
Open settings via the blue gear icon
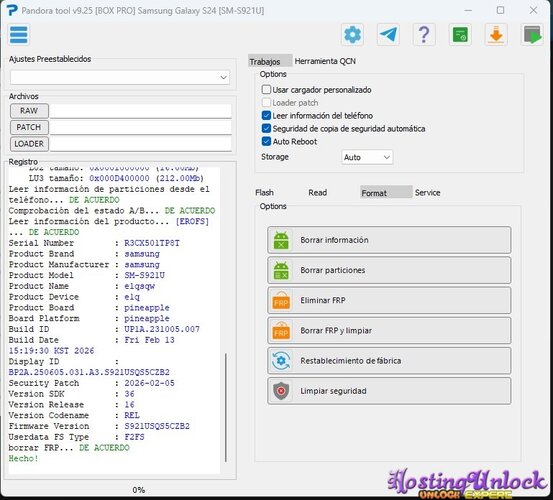pyautogui.click(x=352, y=35)
